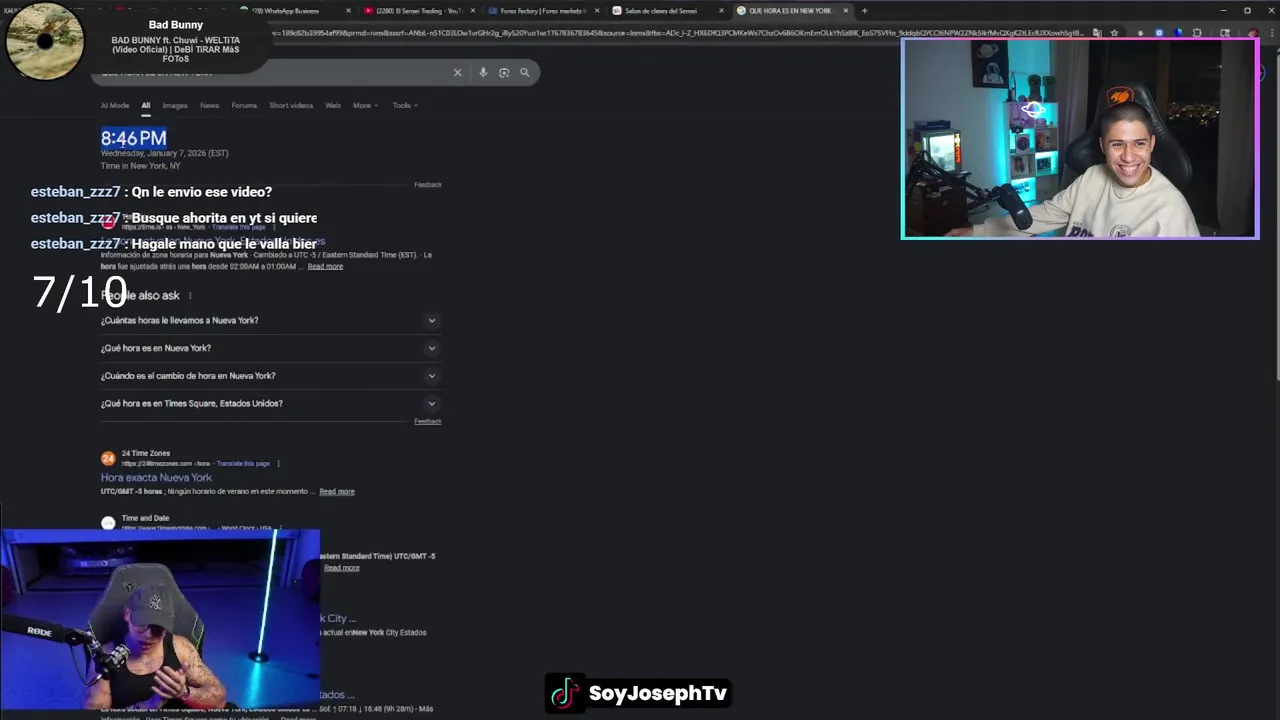
Task: Open the More filters dropdown
Action: tap(365, 105)
